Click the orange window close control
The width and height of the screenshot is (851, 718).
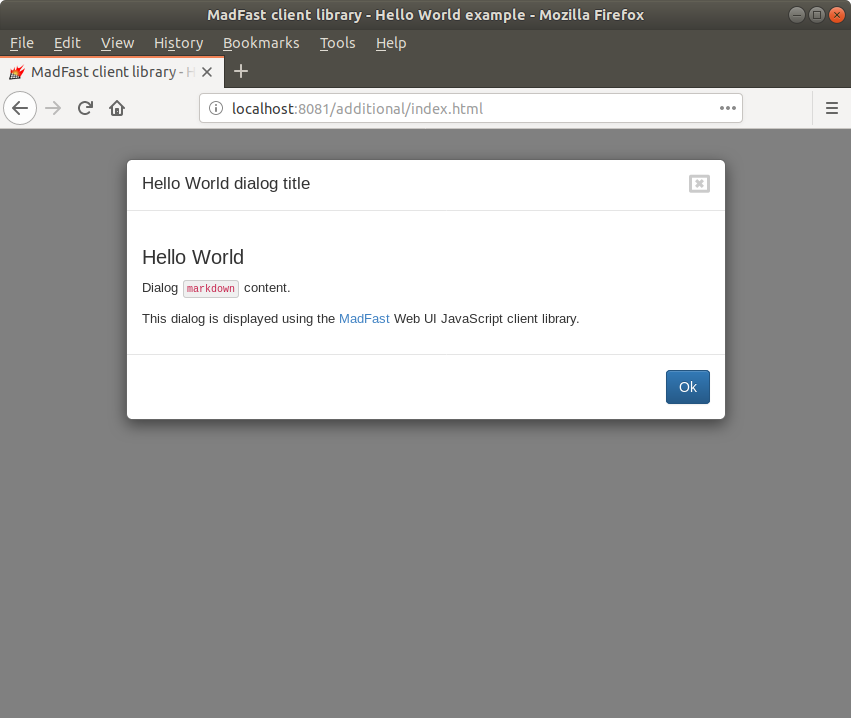pyautogui.click(x=839, y=14)
